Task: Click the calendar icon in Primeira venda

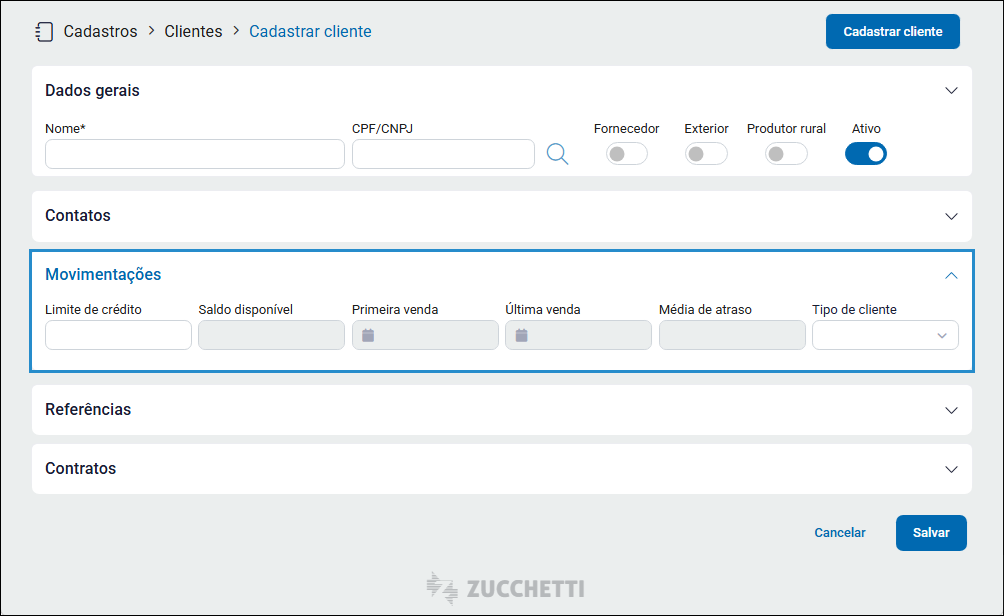Action: (x=368, y=335)
